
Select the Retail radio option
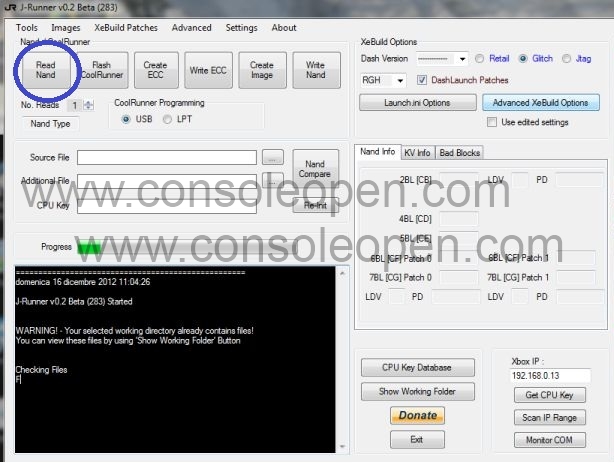479,59
